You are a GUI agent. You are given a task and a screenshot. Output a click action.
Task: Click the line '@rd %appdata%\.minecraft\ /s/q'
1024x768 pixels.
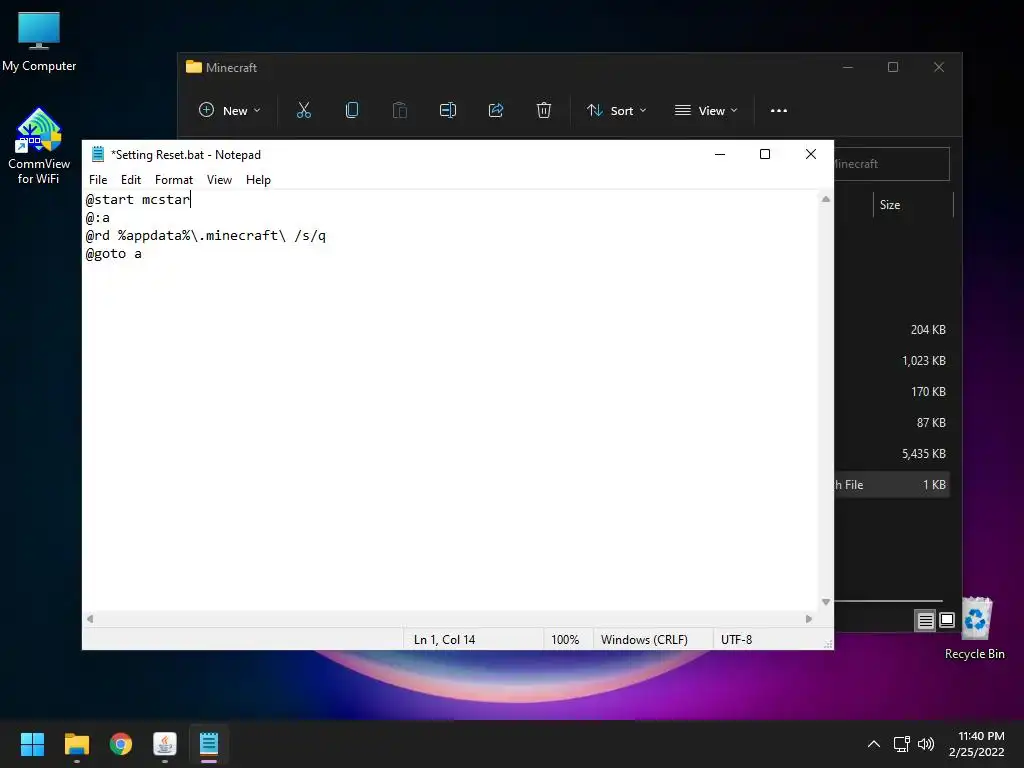[206, 235]
